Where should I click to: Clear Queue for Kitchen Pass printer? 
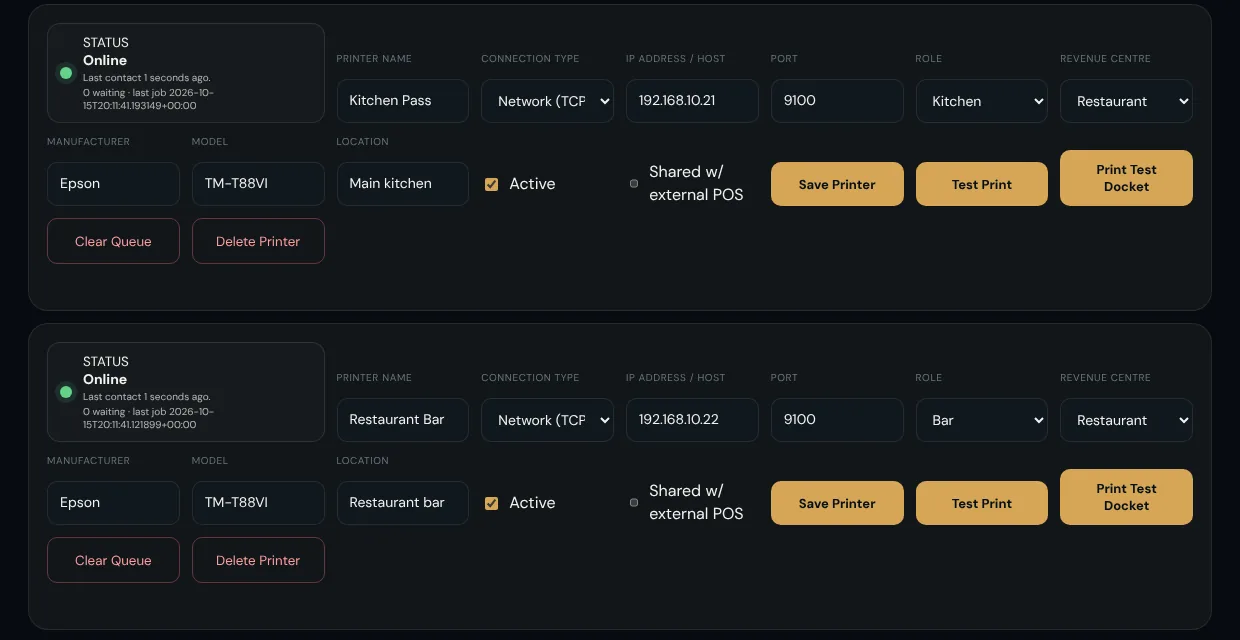pyautogui.click(x=113, y=241)
